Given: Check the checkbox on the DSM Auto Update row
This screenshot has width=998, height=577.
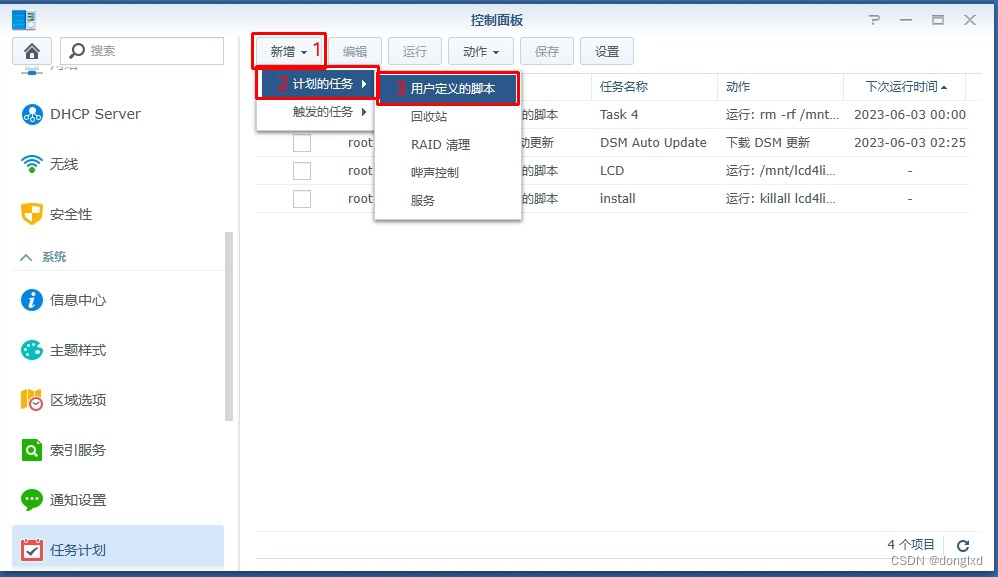Looking at the screenshot, I should click(302, 142).
